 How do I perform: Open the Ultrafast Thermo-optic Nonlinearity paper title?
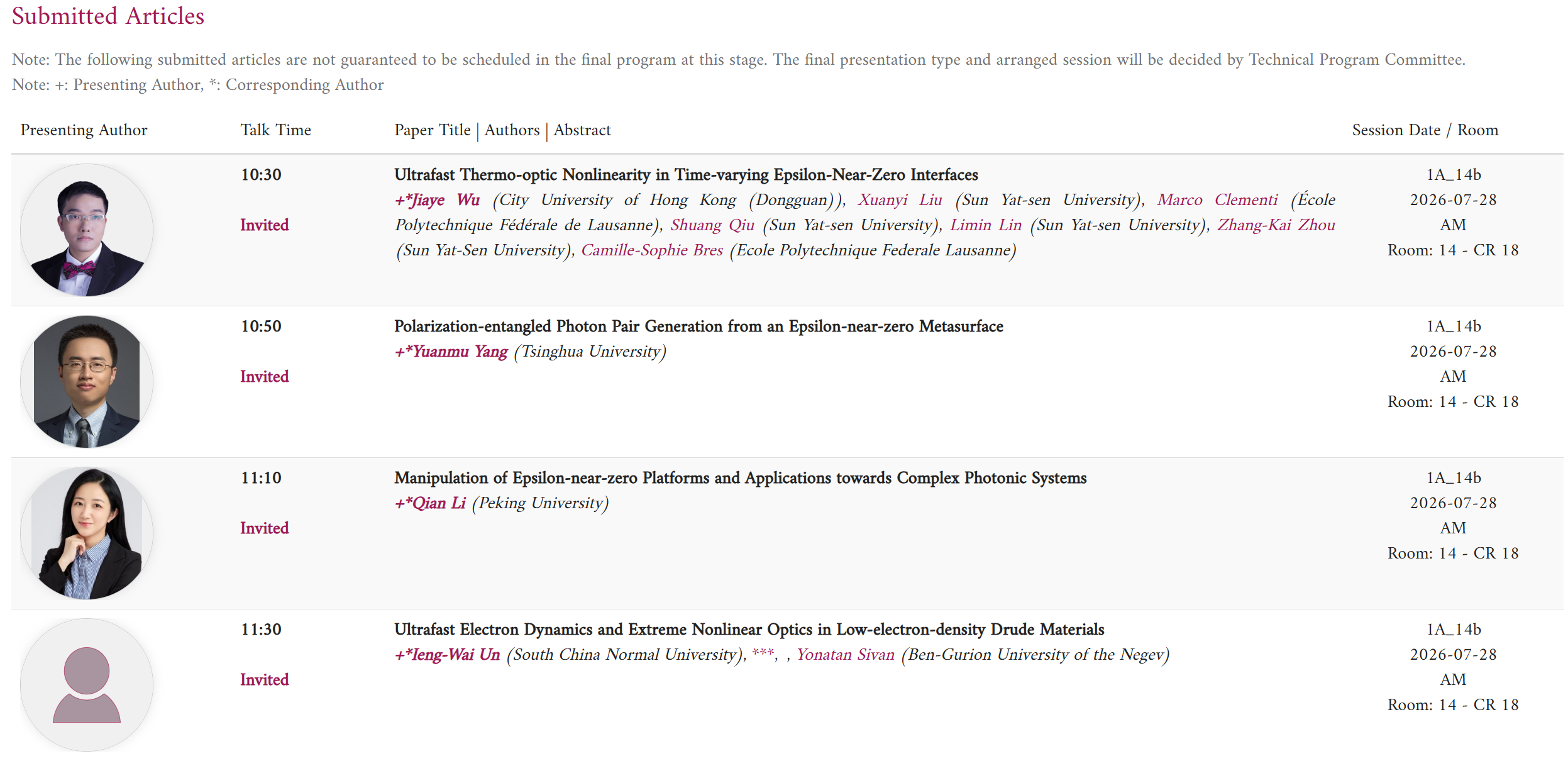(686, 175)
